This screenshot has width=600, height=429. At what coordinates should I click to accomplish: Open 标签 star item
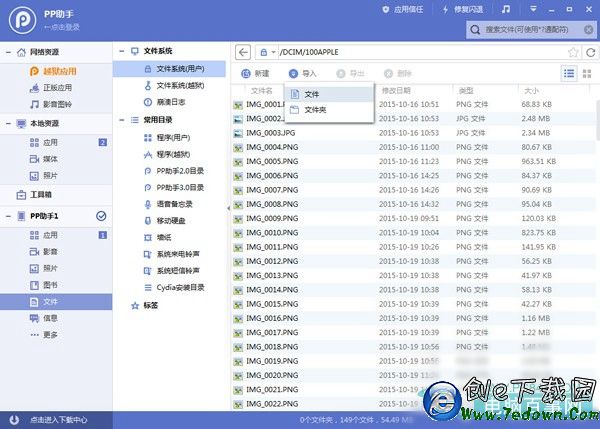coord(144,305)
